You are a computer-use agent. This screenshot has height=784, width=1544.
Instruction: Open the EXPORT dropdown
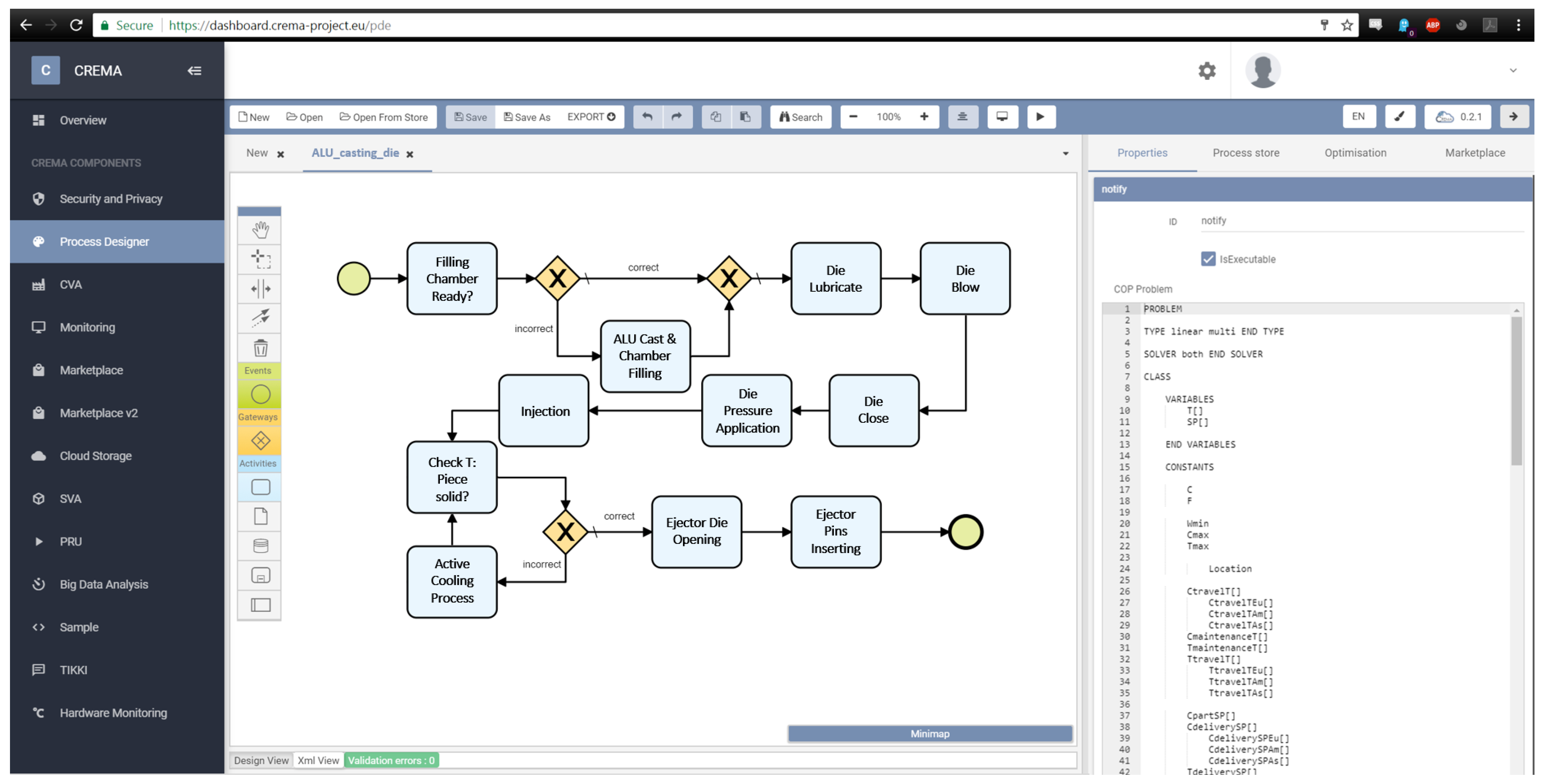click(591, 117)
